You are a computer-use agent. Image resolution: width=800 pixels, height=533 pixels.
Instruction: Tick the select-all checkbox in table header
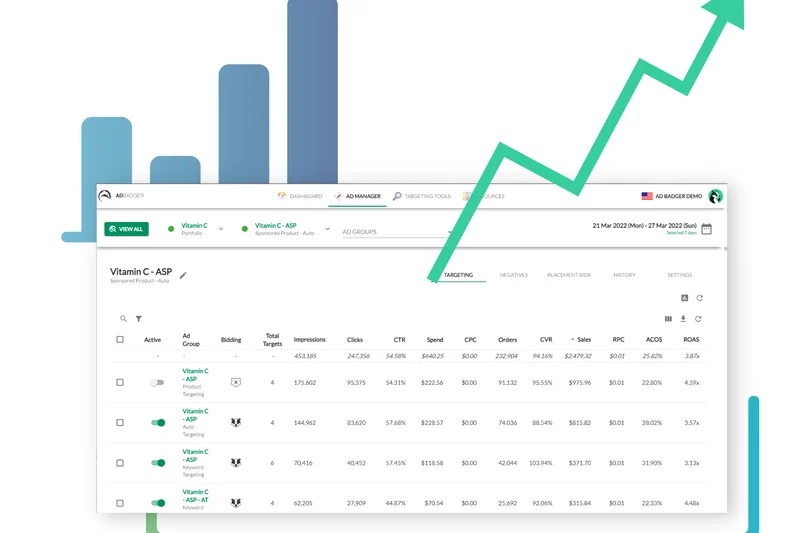click(120, 339)
